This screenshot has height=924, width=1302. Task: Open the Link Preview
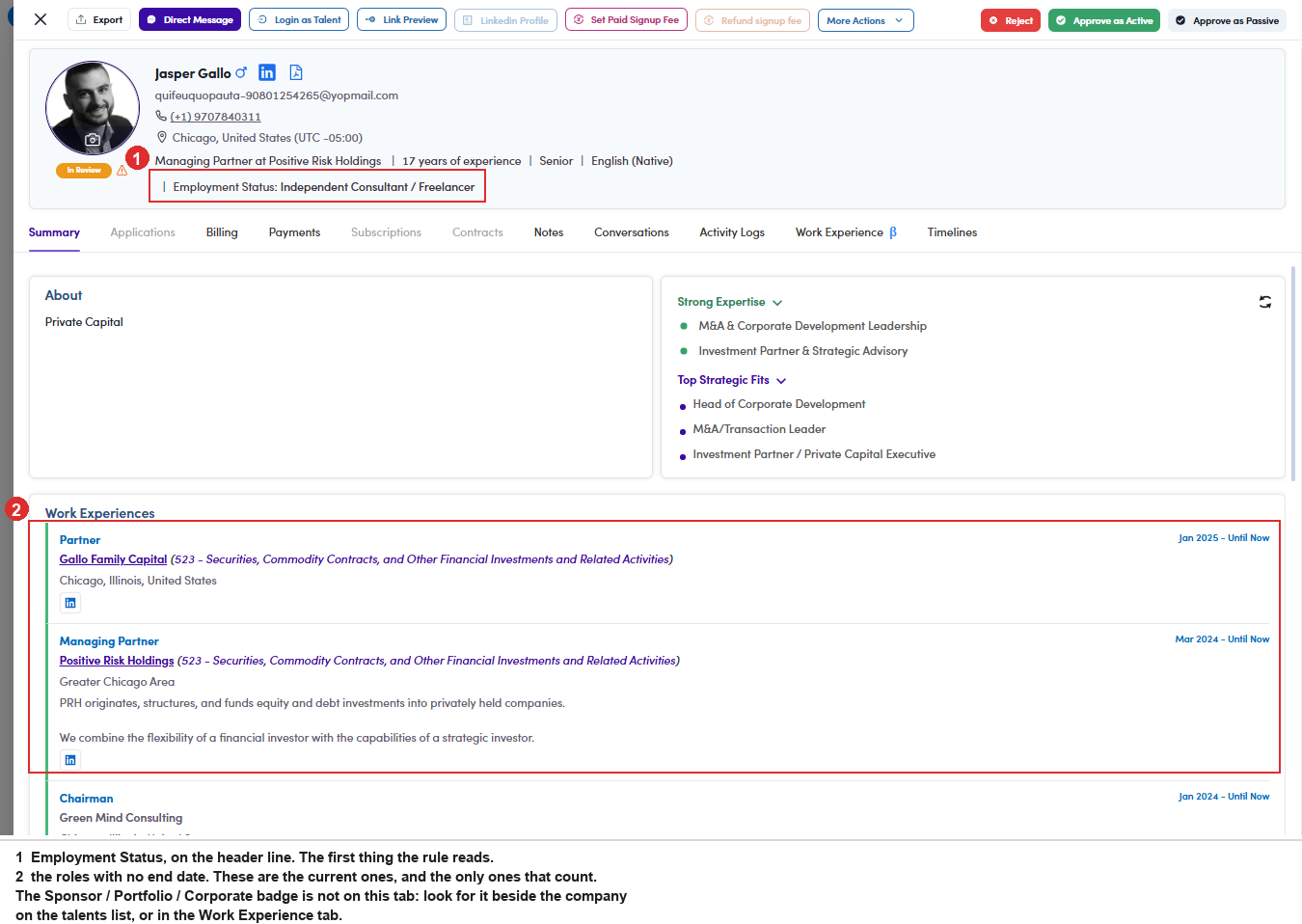click(401, 19)
